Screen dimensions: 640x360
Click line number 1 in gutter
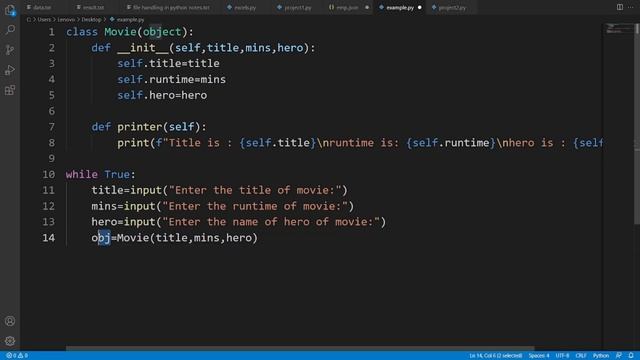click(51, 32)
